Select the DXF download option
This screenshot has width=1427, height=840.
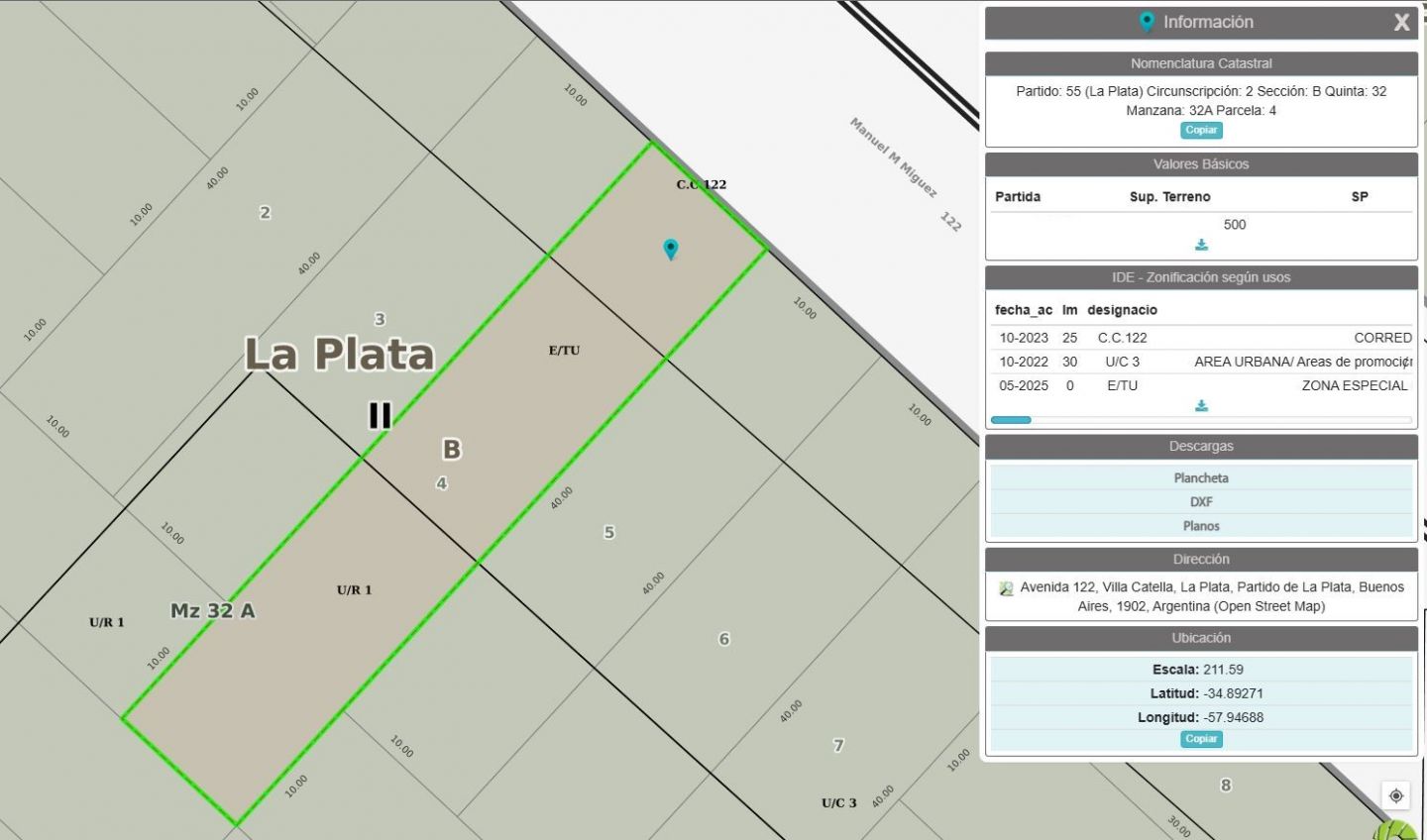[x=1201, y=502]
